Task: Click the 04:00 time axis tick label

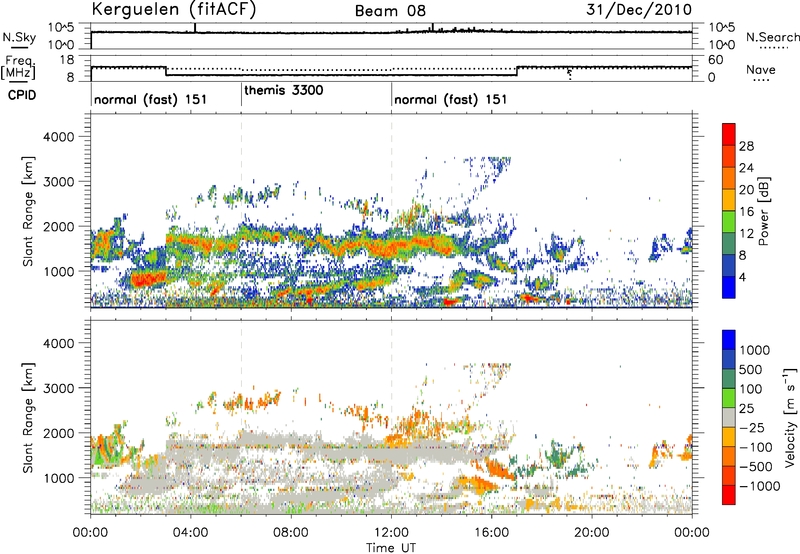Action: [x=191, y=533]
